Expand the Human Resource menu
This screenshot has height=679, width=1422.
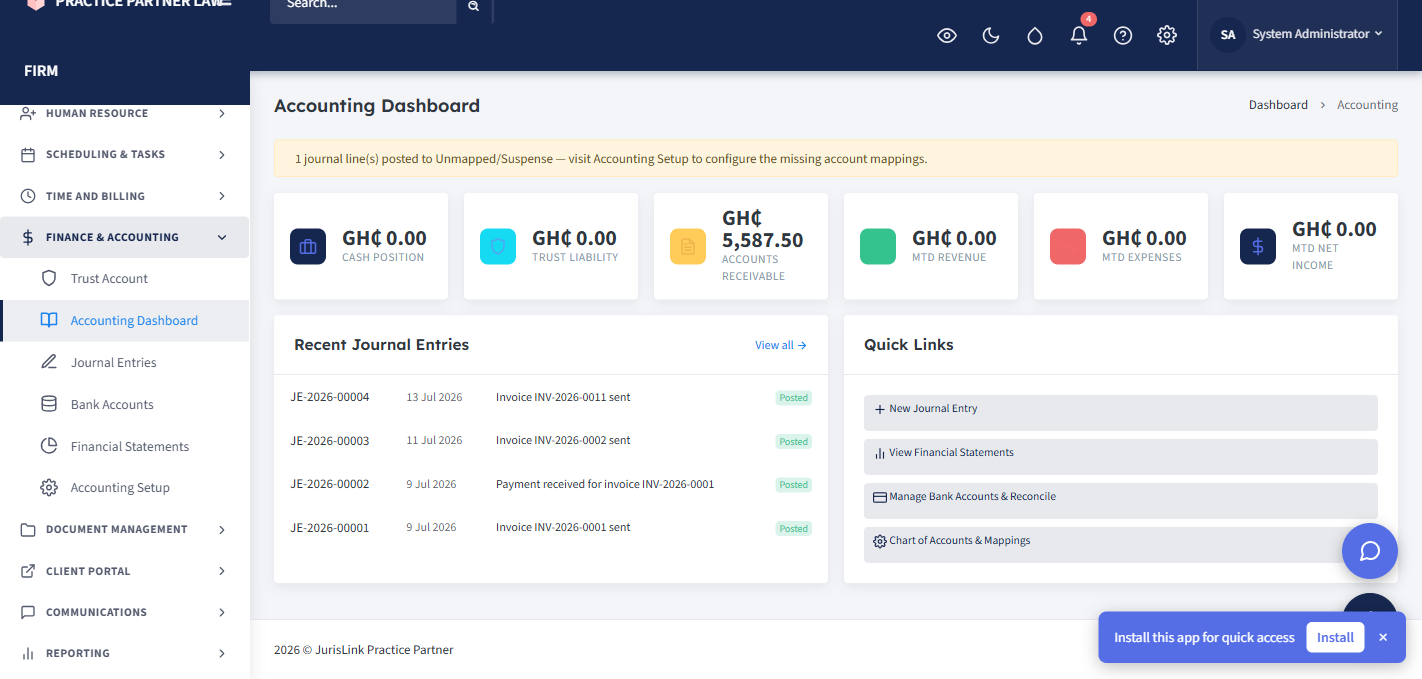(124, 113)
